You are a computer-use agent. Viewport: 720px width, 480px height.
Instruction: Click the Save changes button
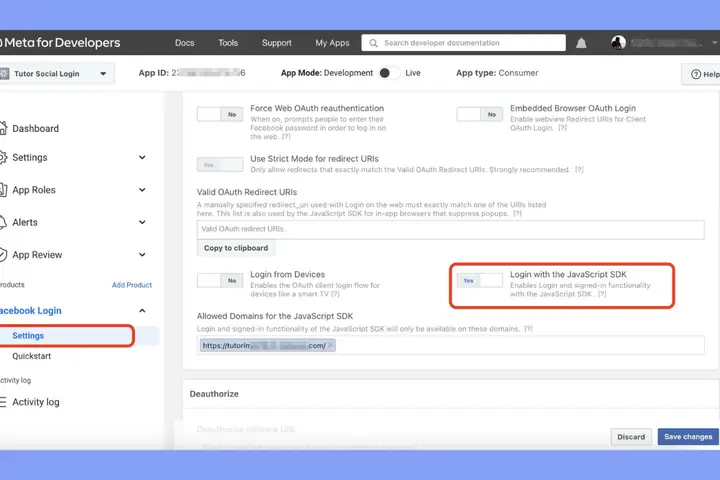[x=688, y=437]
